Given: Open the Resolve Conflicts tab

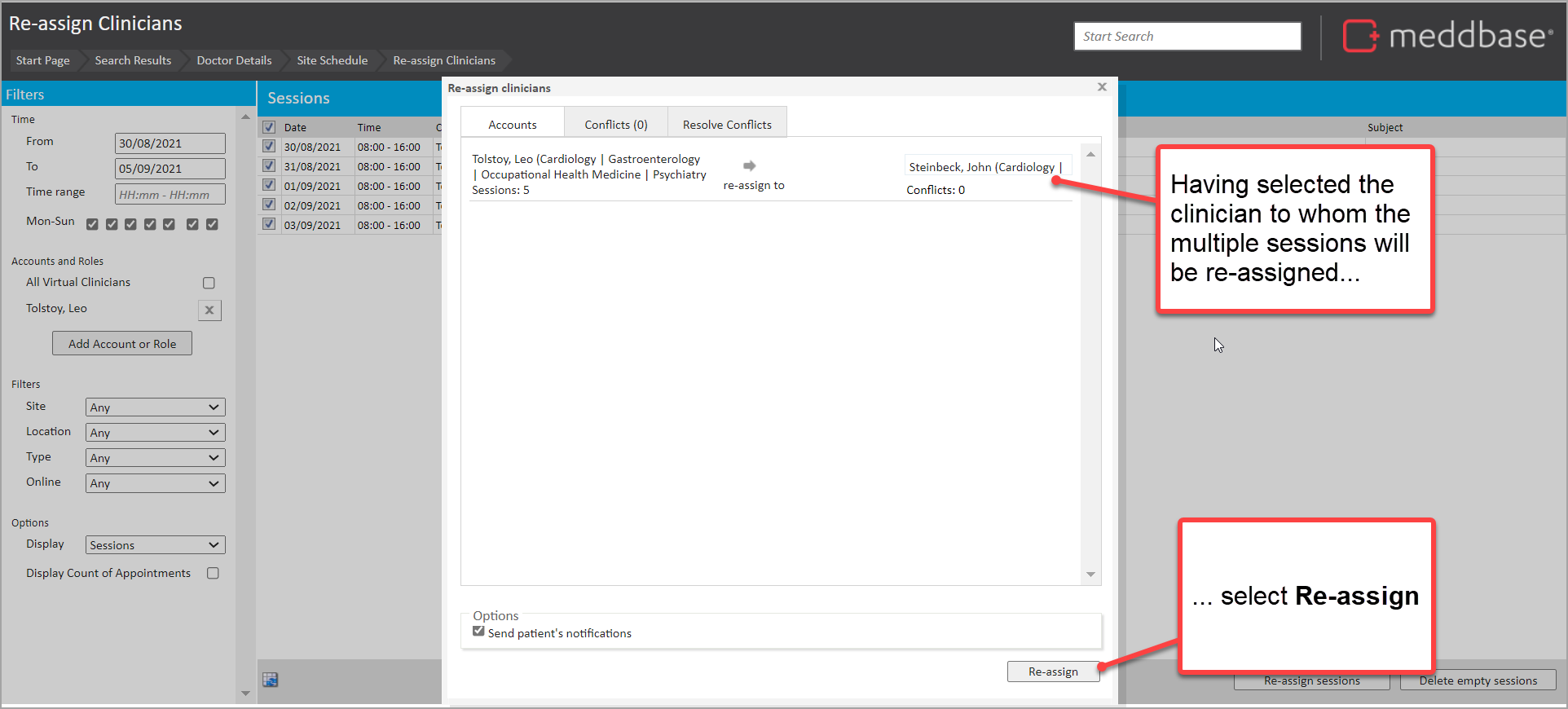Looking at the screenshot, I should (727, 125).
